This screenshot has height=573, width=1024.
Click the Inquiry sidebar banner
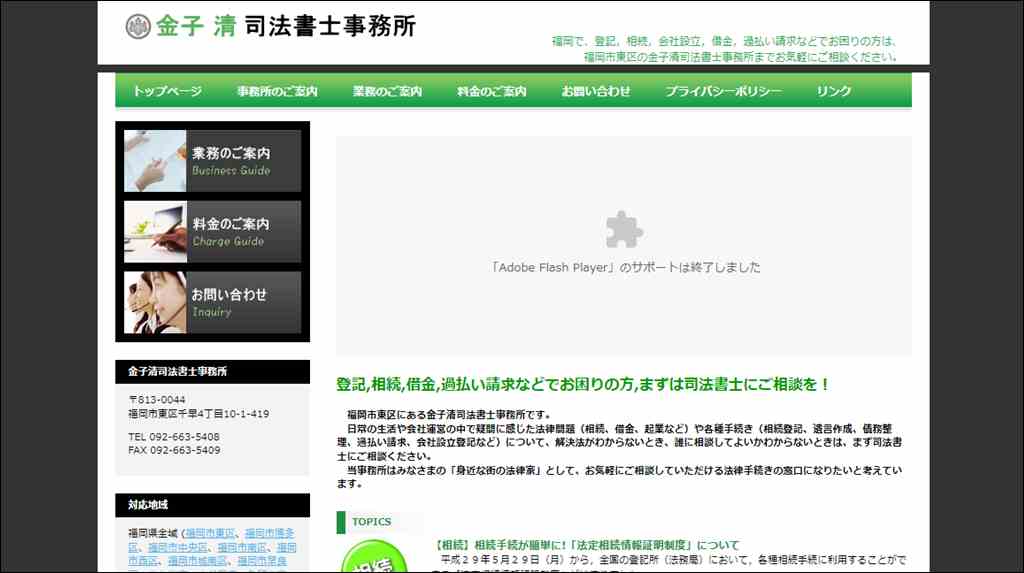point(212,303)
